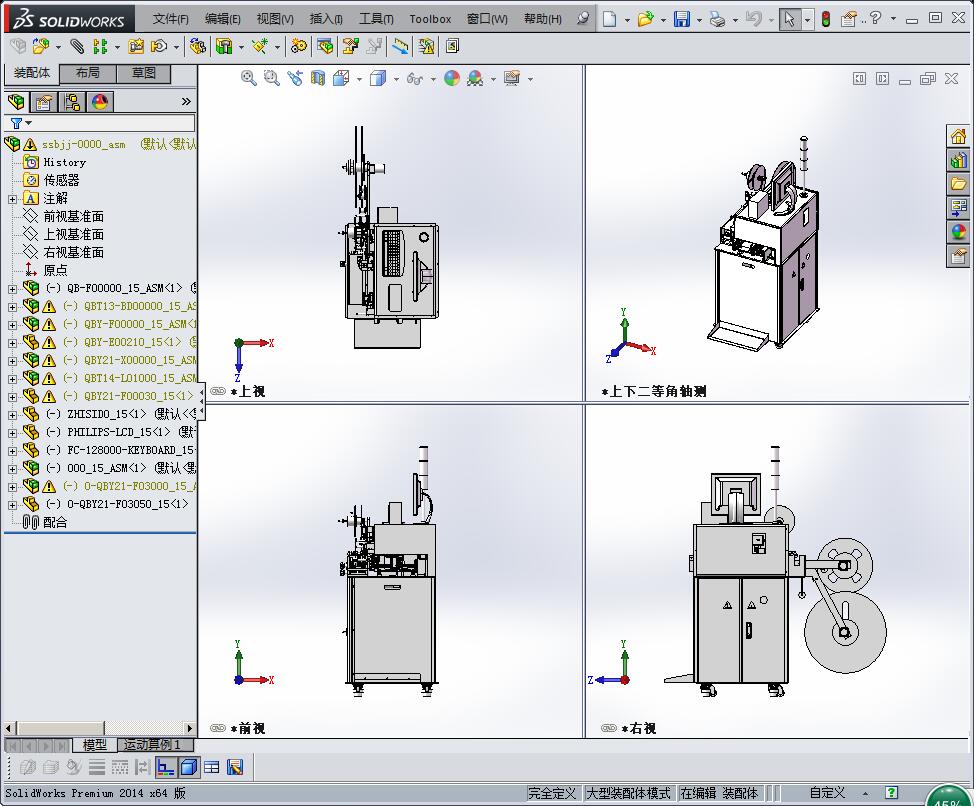Toggle the view link icon beside *上视
974x806 pixels.
click(x=218, y=392)
